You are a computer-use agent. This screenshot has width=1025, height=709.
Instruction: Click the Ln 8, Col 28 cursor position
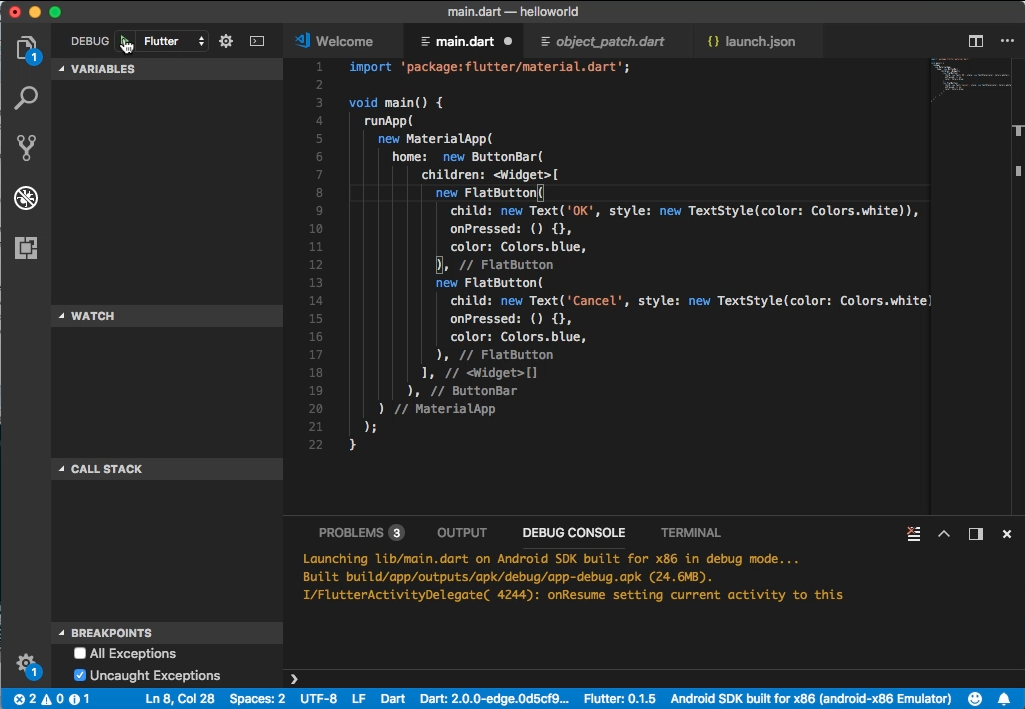pyautogui.click(x=180, y=699)
